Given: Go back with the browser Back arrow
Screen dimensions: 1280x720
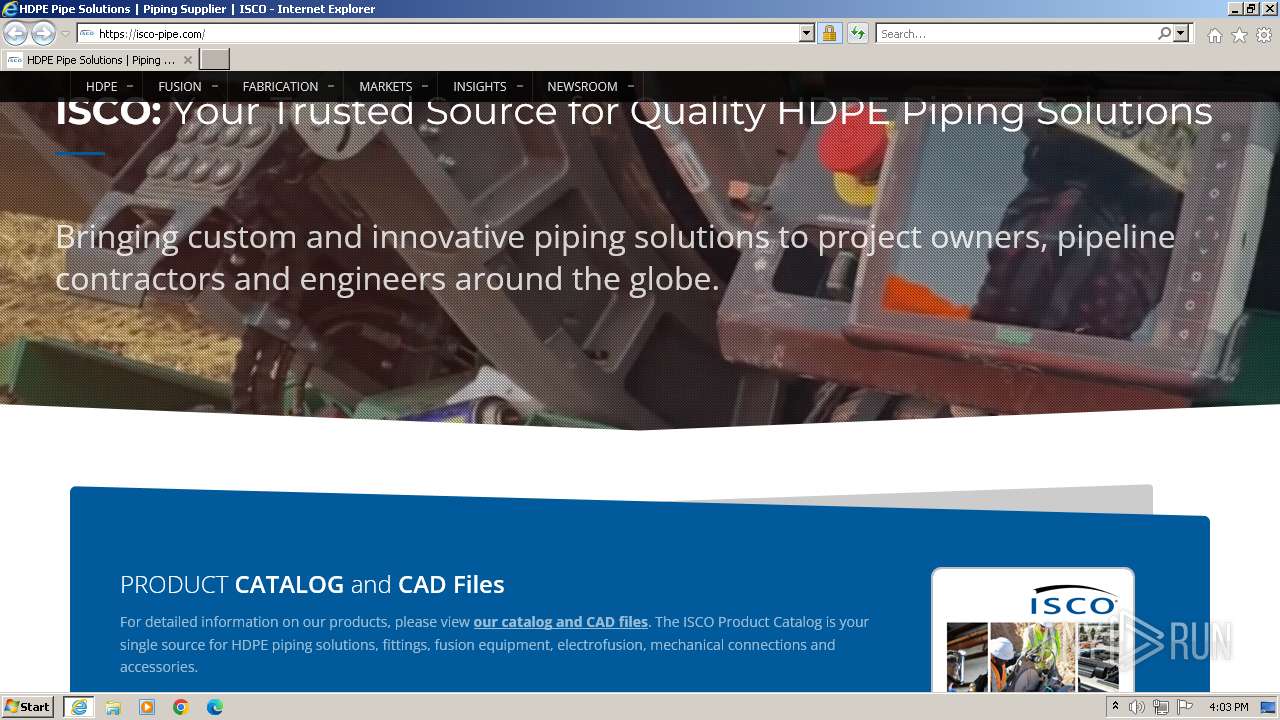Looking at the screenshot, I should pos(15,33).
